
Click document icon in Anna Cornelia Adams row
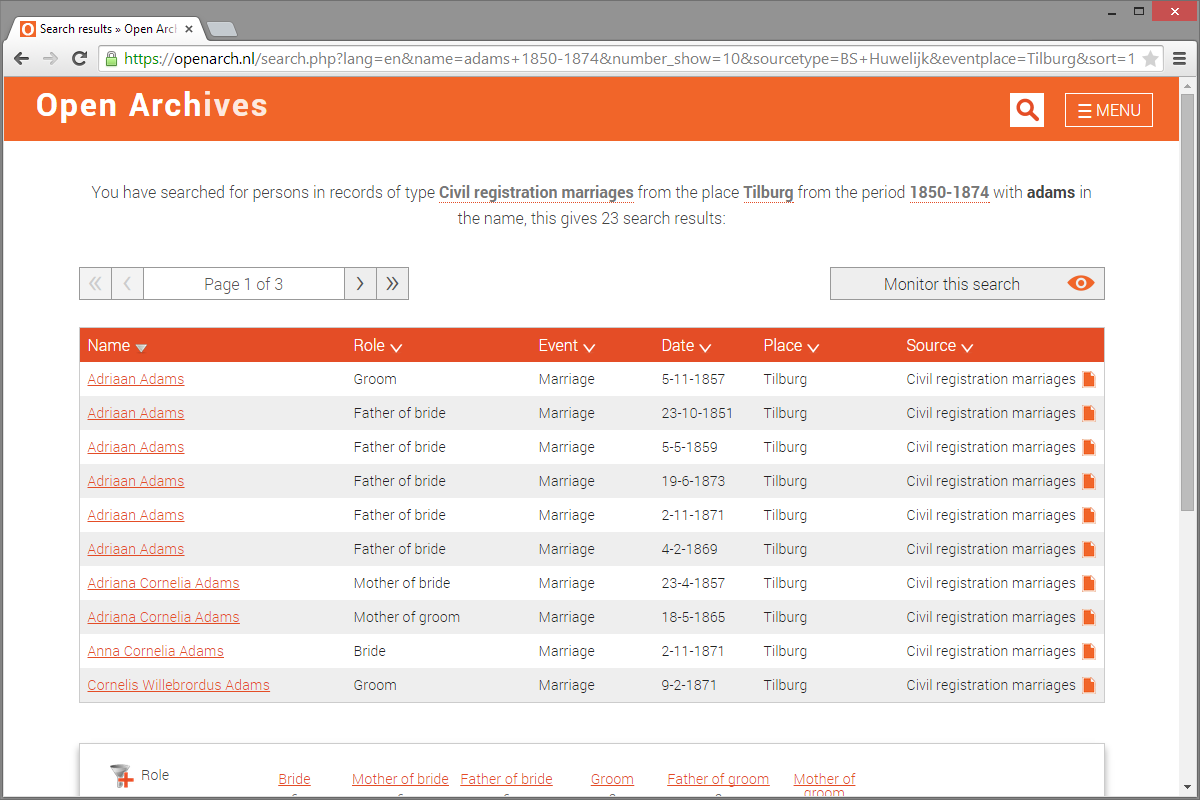coord(1089,651)
